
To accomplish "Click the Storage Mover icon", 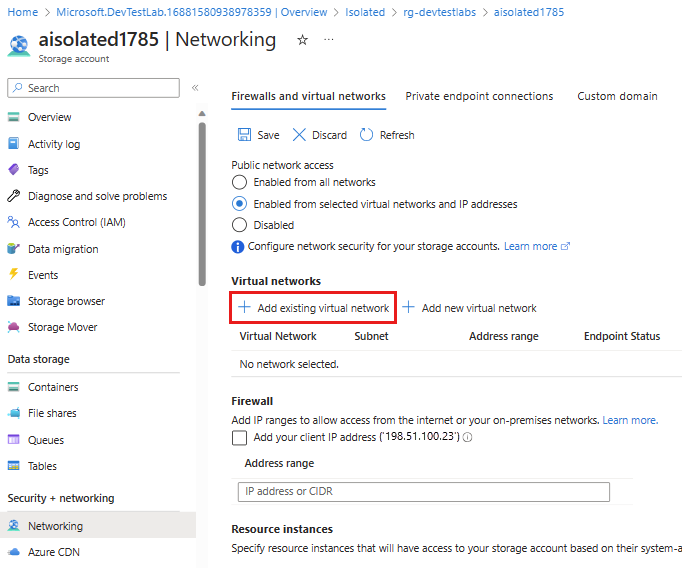I will click(13, 327).
